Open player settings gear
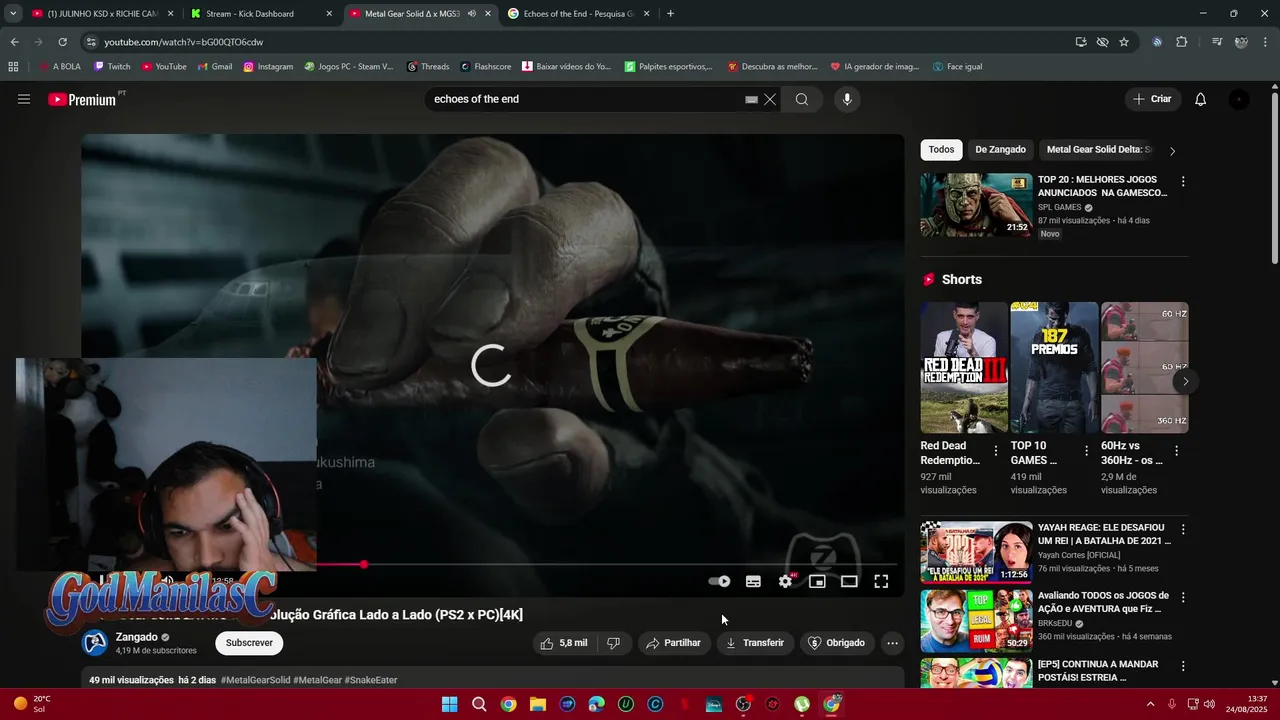Image resolution: width=1280 pixels, height=720 pixels. 786,581
